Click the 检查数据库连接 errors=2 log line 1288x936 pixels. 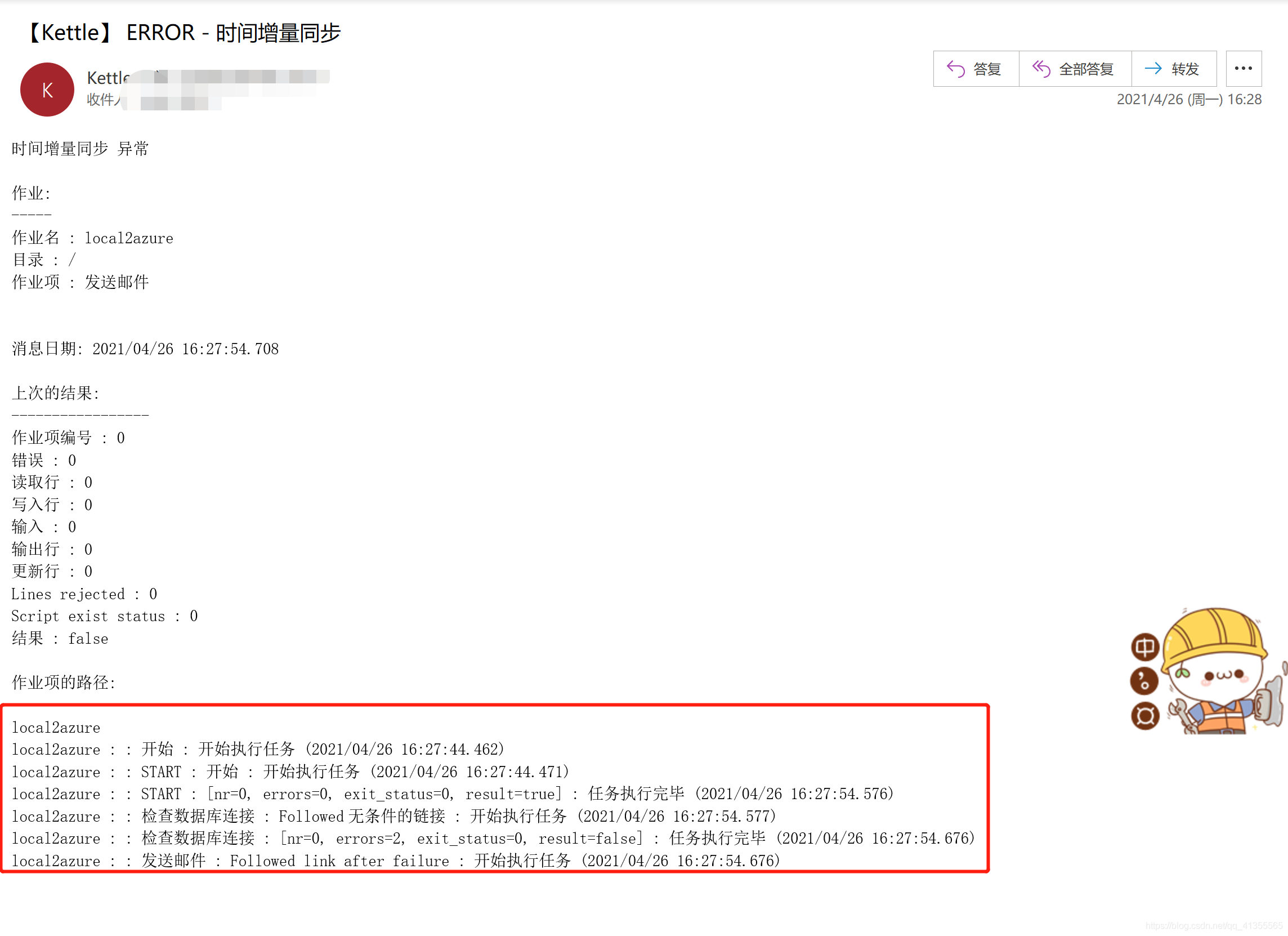493,838
